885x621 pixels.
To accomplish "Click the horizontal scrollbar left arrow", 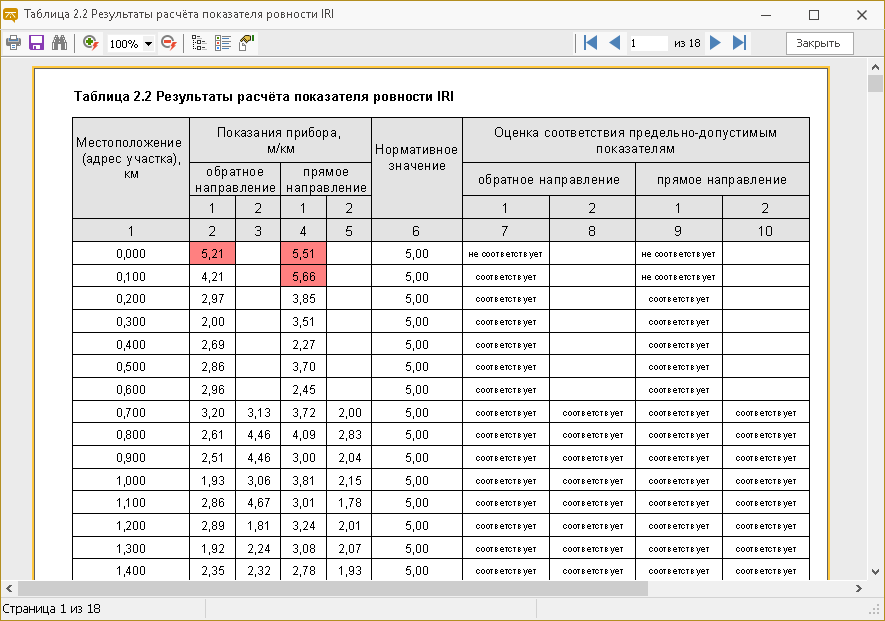I will click(x=9, y=588).
